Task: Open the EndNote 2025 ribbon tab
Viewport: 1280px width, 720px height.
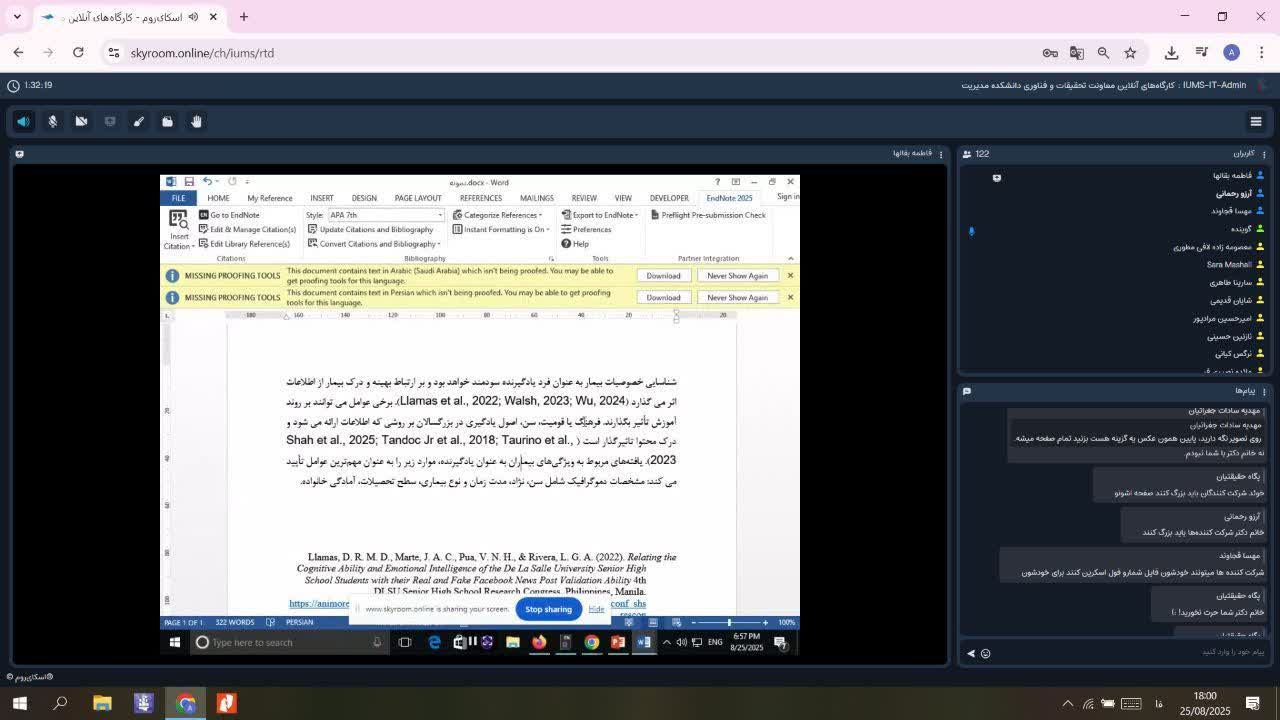Action: pos(729,198)
